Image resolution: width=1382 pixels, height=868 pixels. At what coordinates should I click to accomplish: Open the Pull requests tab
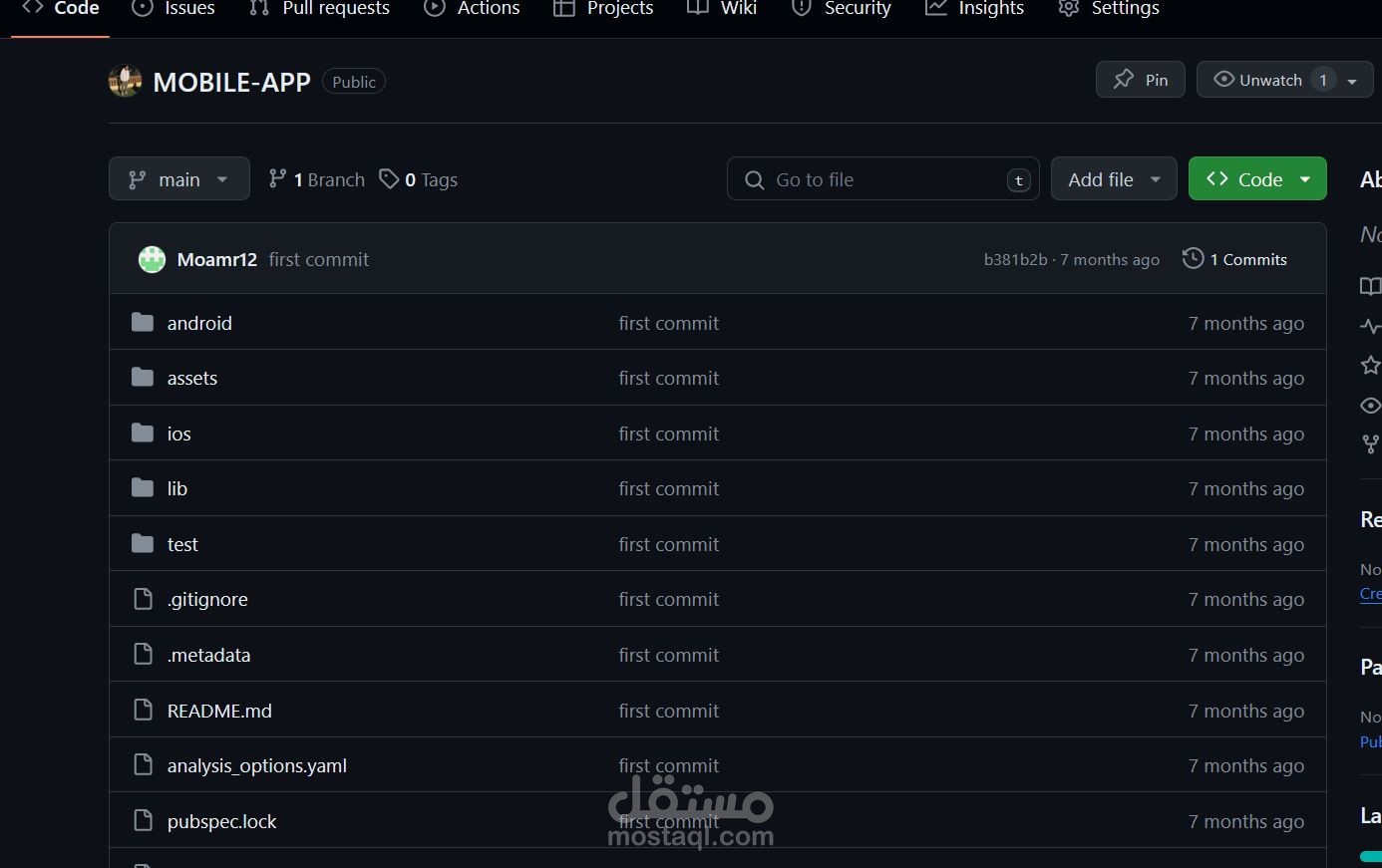point(319,9)
